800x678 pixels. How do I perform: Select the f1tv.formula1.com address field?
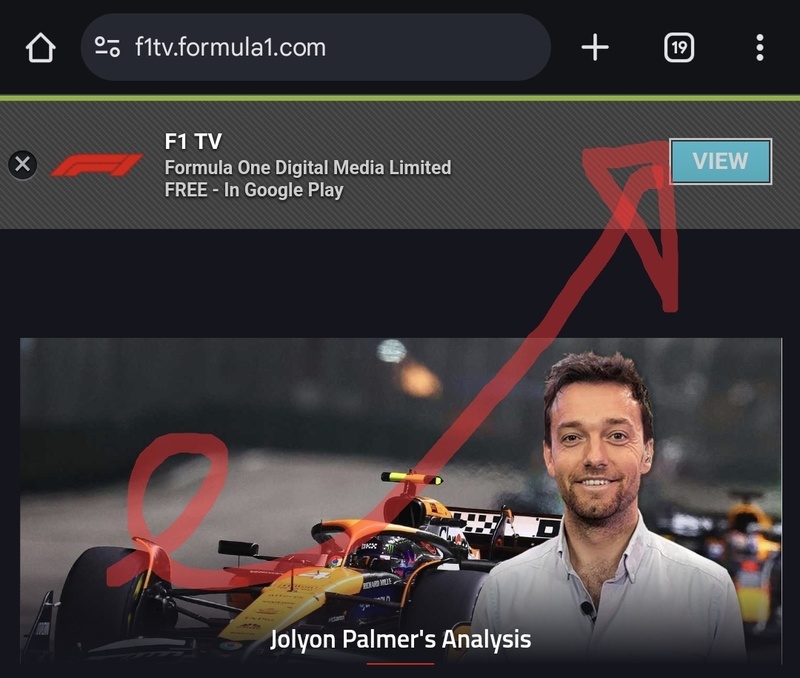[315, 47]
